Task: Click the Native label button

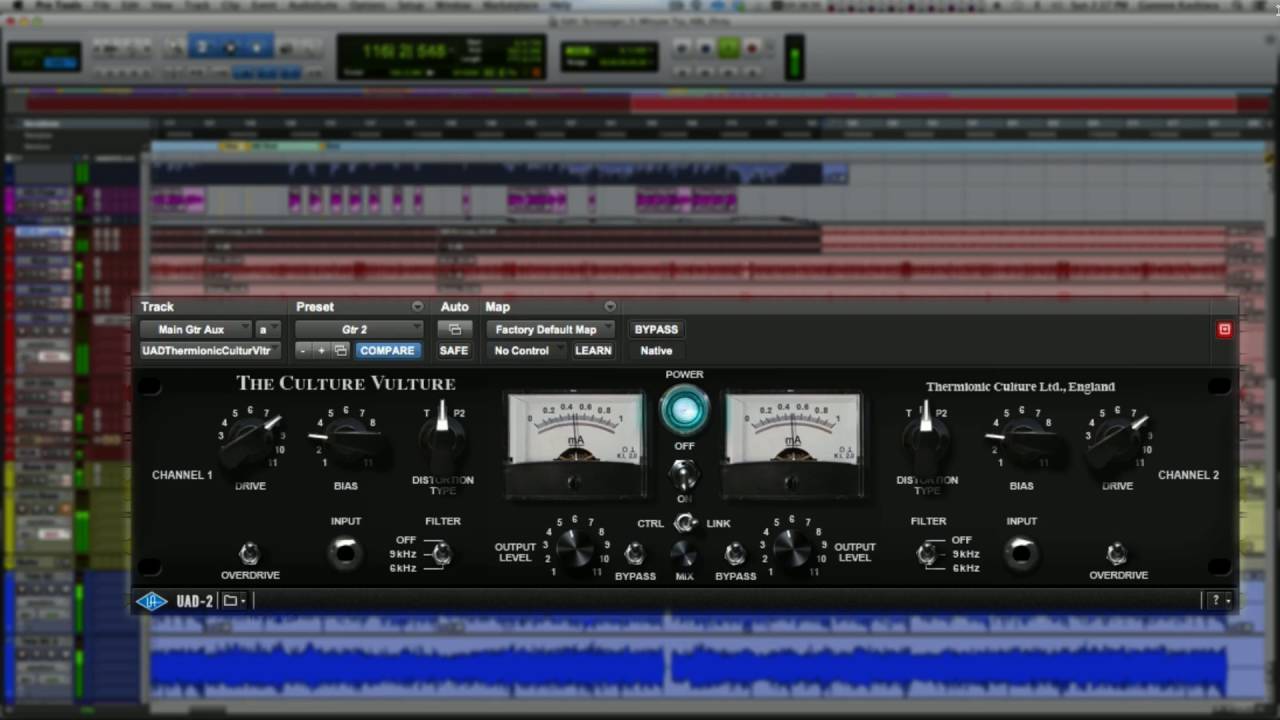Action: coord(656,351)
